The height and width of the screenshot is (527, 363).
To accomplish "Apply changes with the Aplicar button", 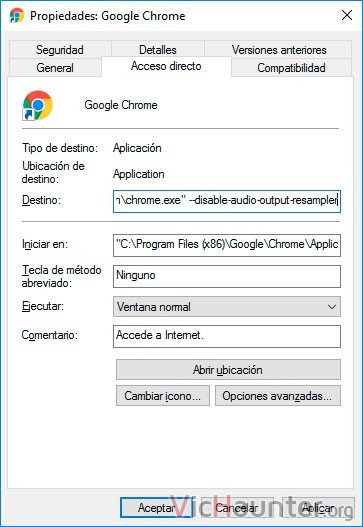I will tap(318, 508).
